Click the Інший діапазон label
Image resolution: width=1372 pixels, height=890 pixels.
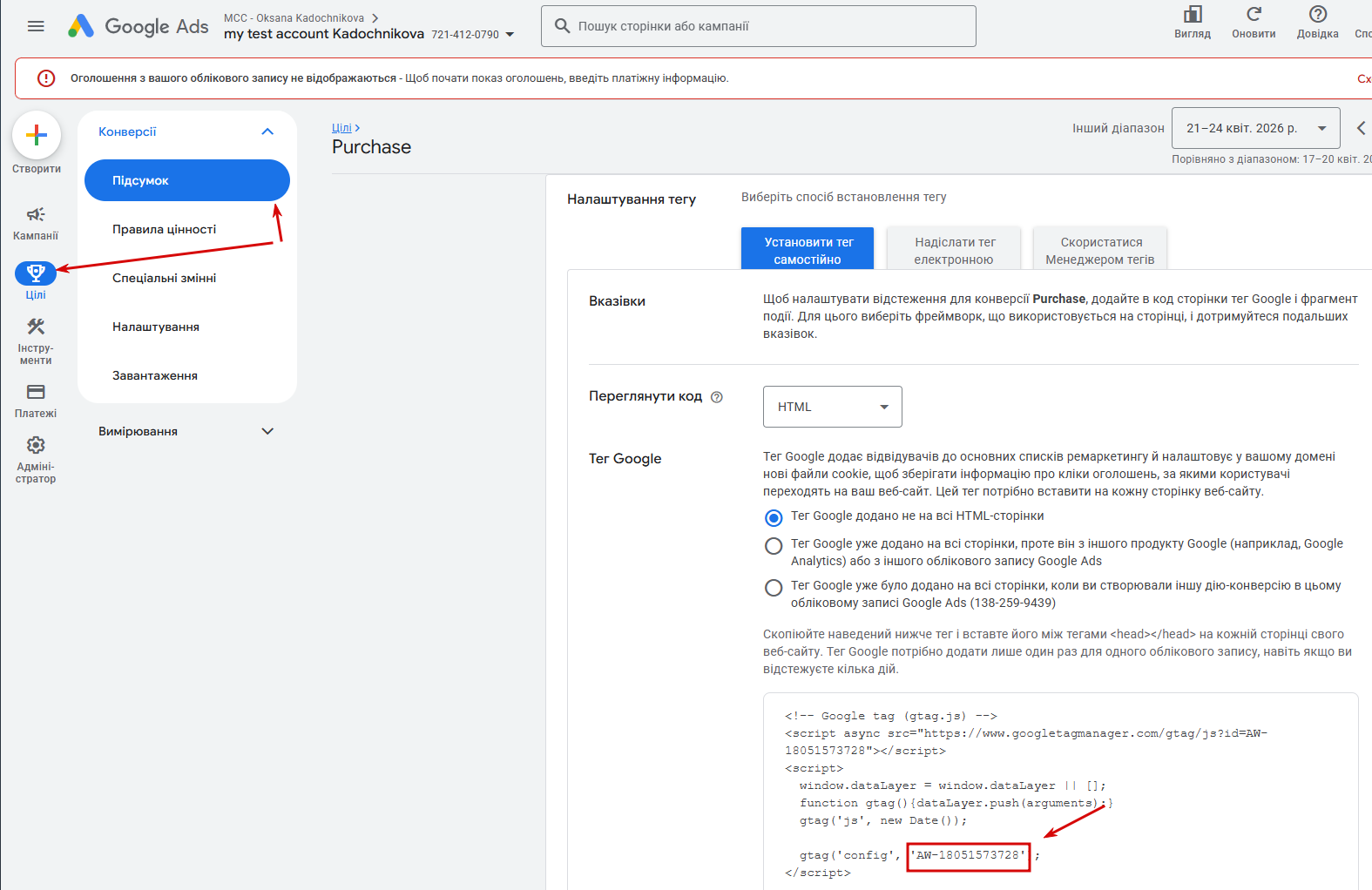click(1119, 128)
